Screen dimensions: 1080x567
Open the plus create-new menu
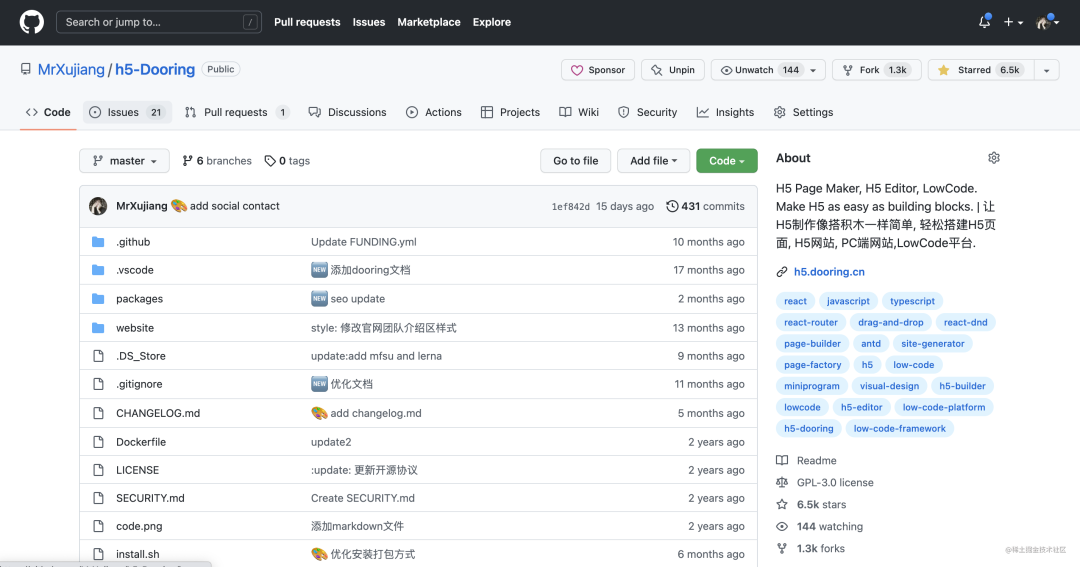[x=1012, y=22]
